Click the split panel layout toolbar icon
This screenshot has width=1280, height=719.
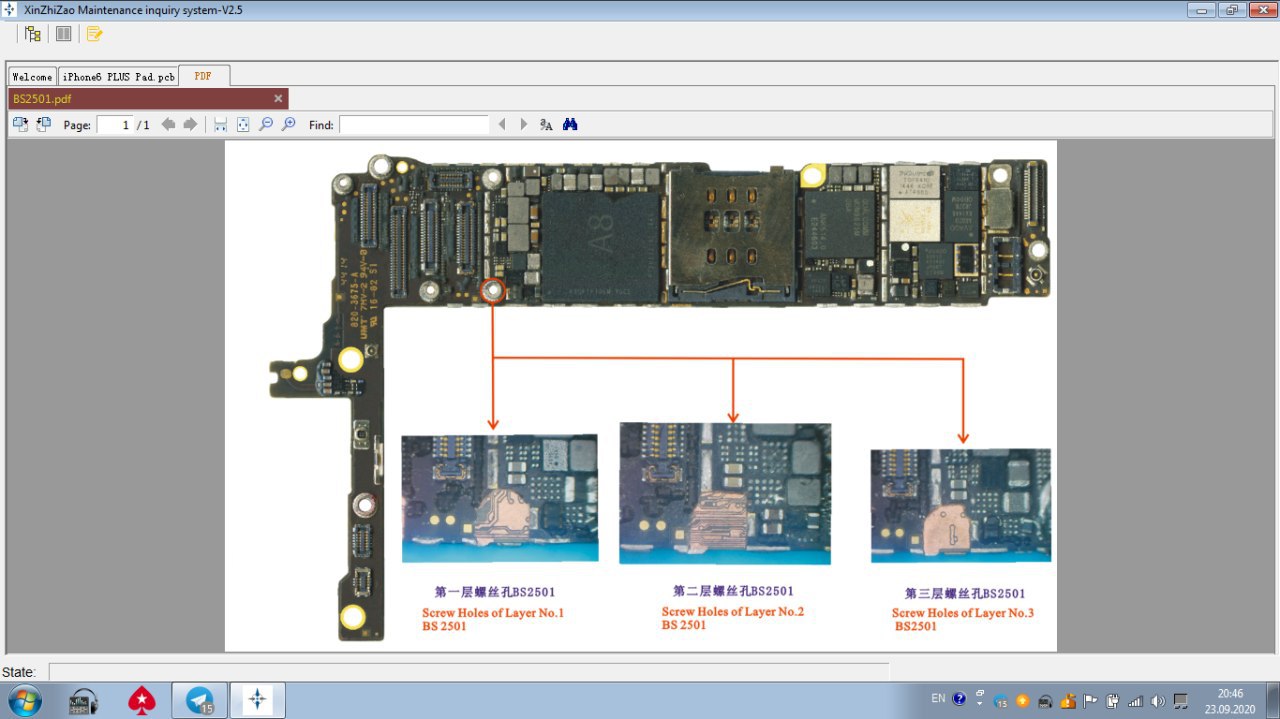pyautogui.click(x=63, y=34)
